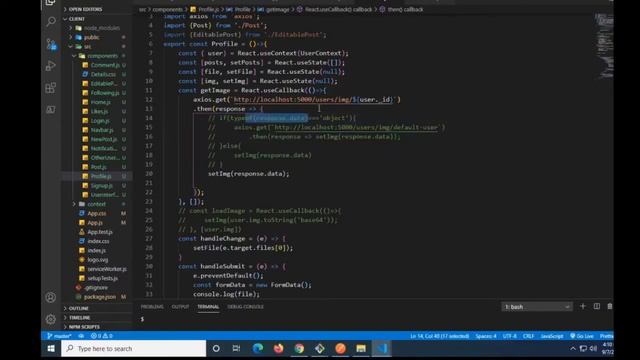The height and width of the screenshot is (360, 640).
Task: Open Signup.js in the explorer
Action: [101, 186]
